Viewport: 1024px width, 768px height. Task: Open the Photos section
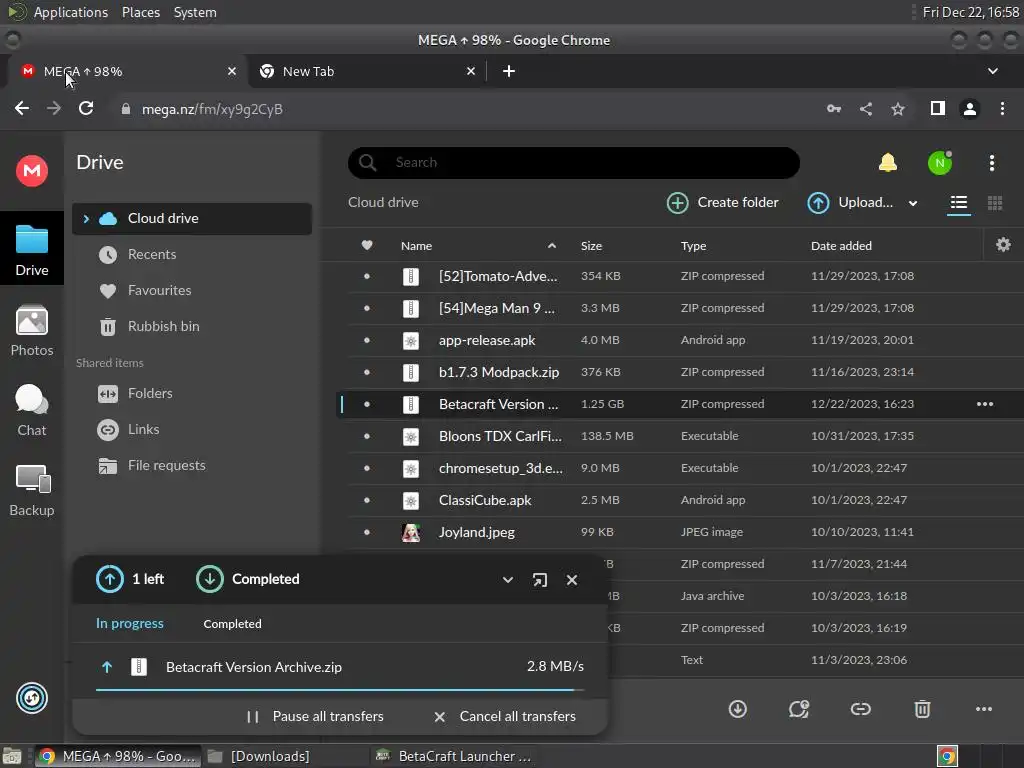(x=31, y=331)
